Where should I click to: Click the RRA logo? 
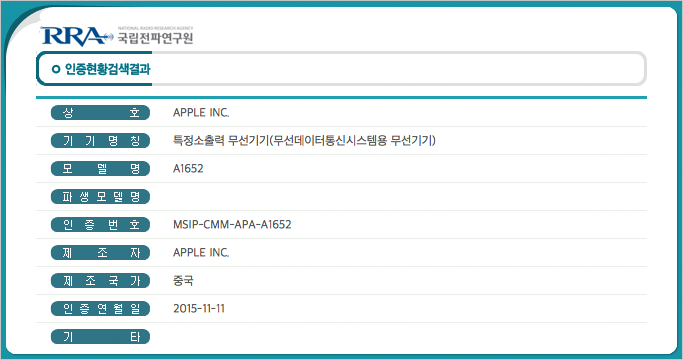(x=77, y=36)
